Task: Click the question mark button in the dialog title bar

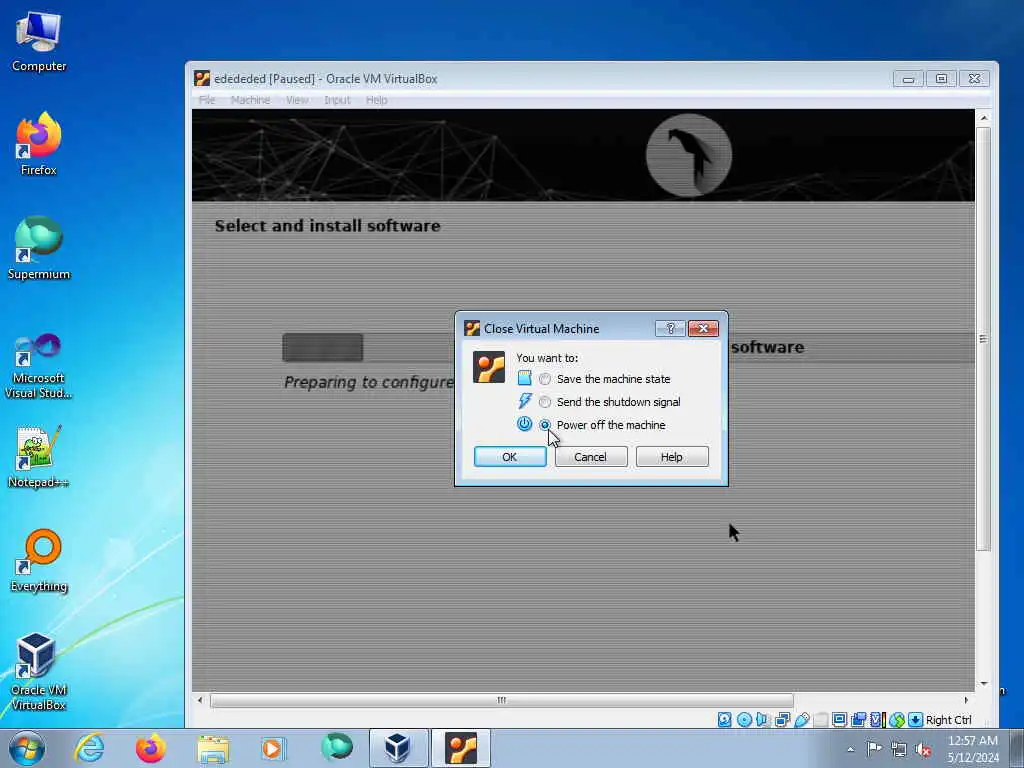Action: (670, 328)
